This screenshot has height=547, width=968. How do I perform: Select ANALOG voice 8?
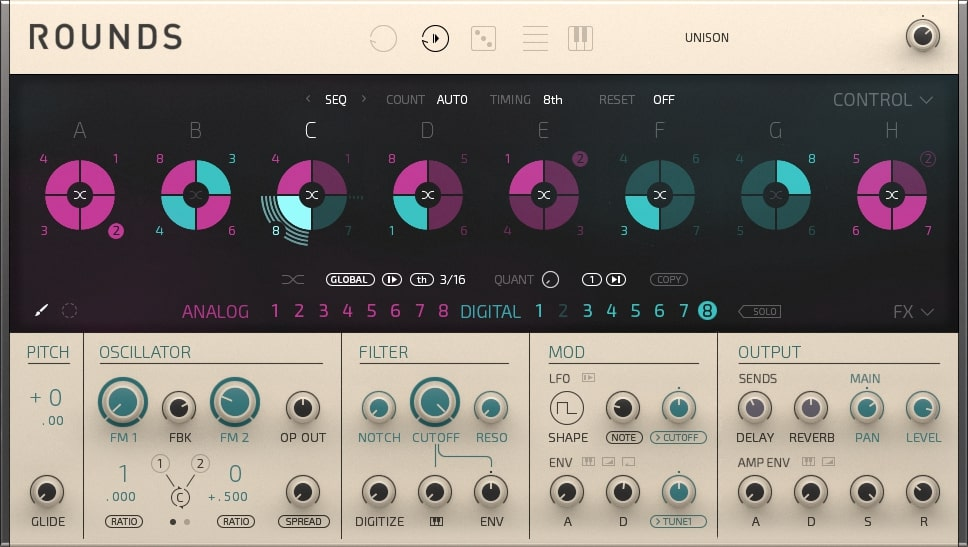(443, 311)
